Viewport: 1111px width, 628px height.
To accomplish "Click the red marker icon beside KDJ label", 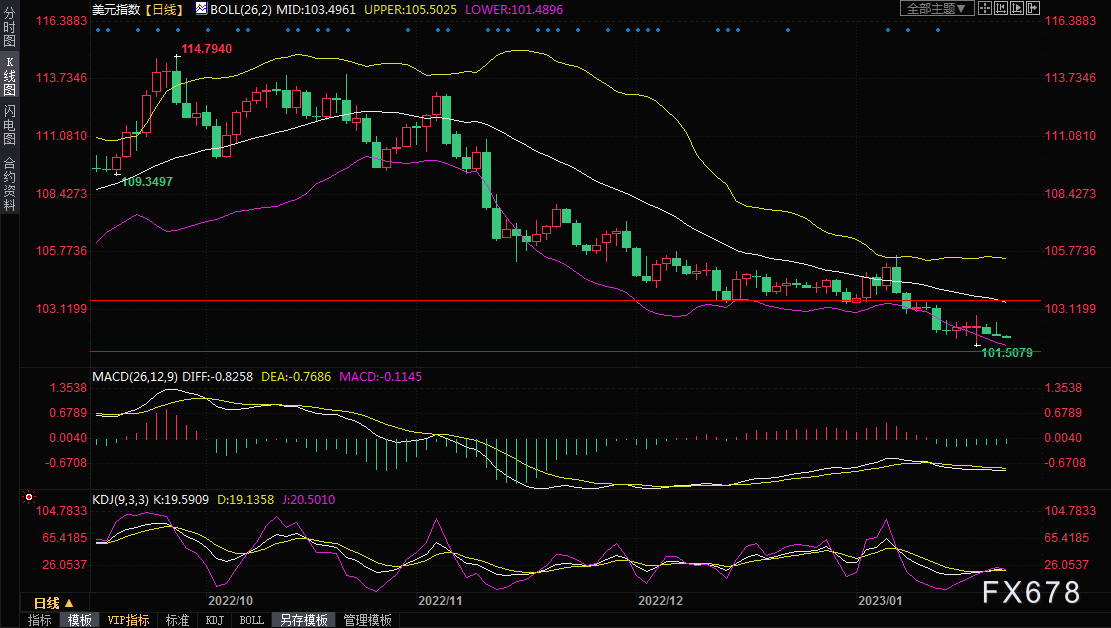I will (29, 497).
